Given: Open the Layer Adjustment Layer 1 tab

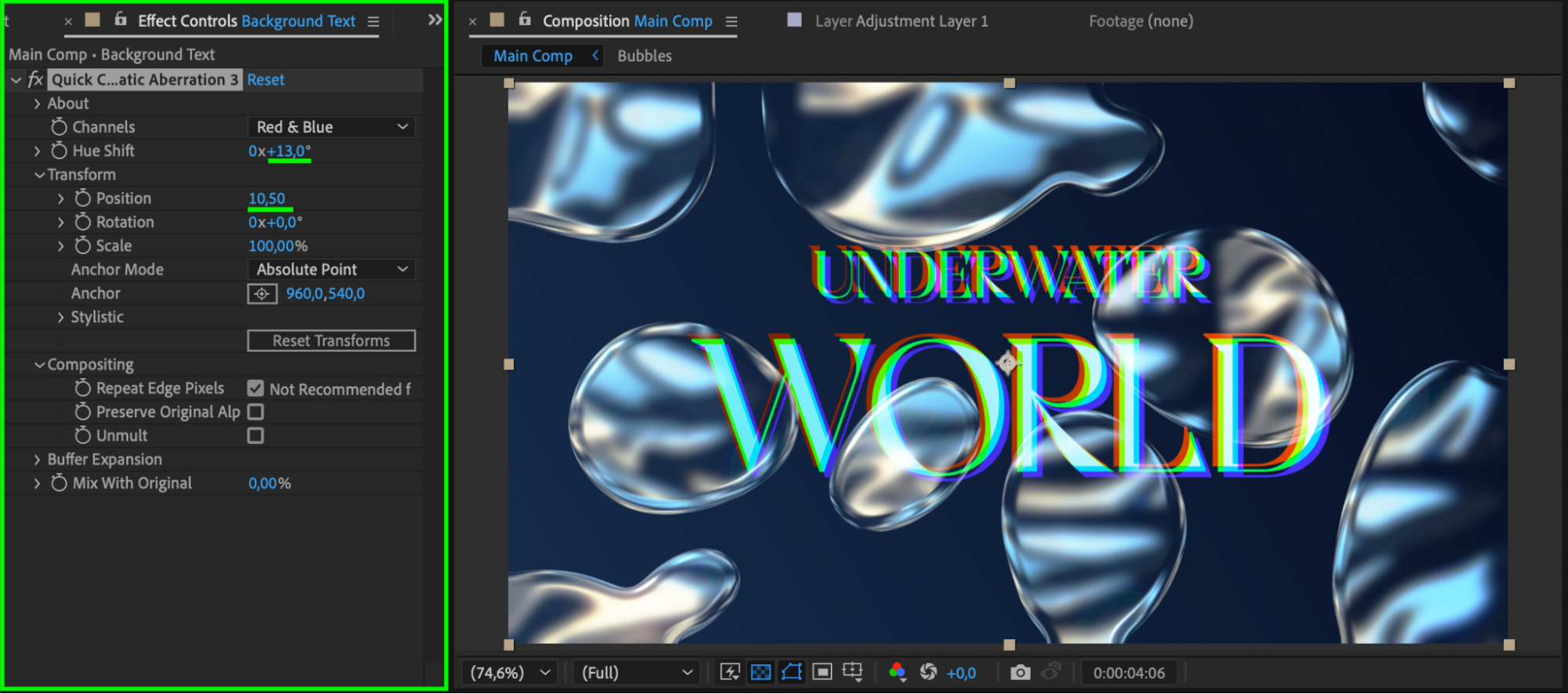Looking at the screenshot, I should (x=900, y=21).
